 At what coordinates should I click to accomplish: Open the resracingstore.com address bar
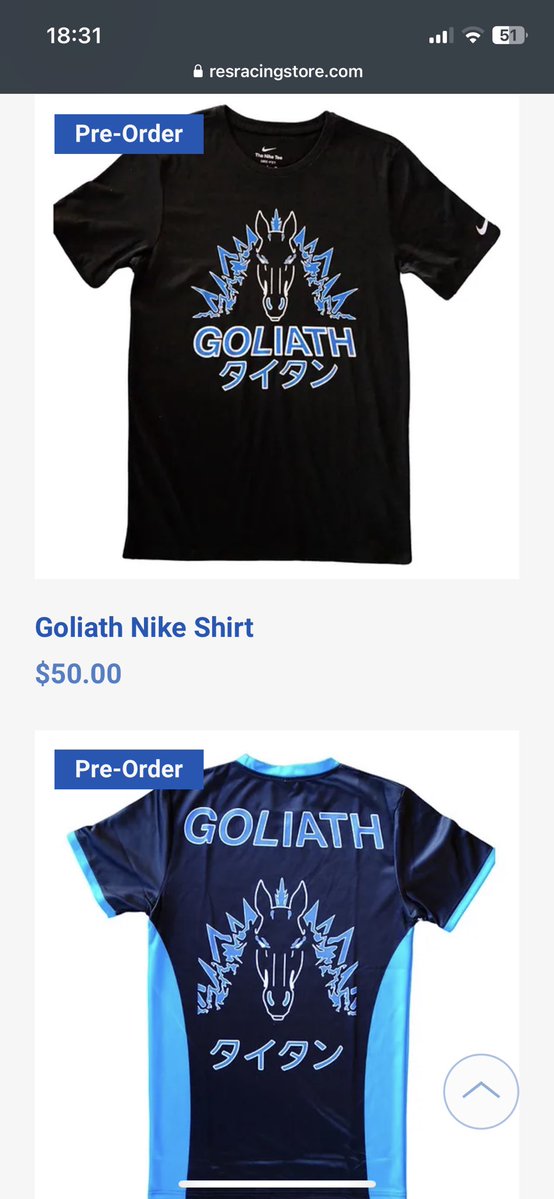point(277,71)
